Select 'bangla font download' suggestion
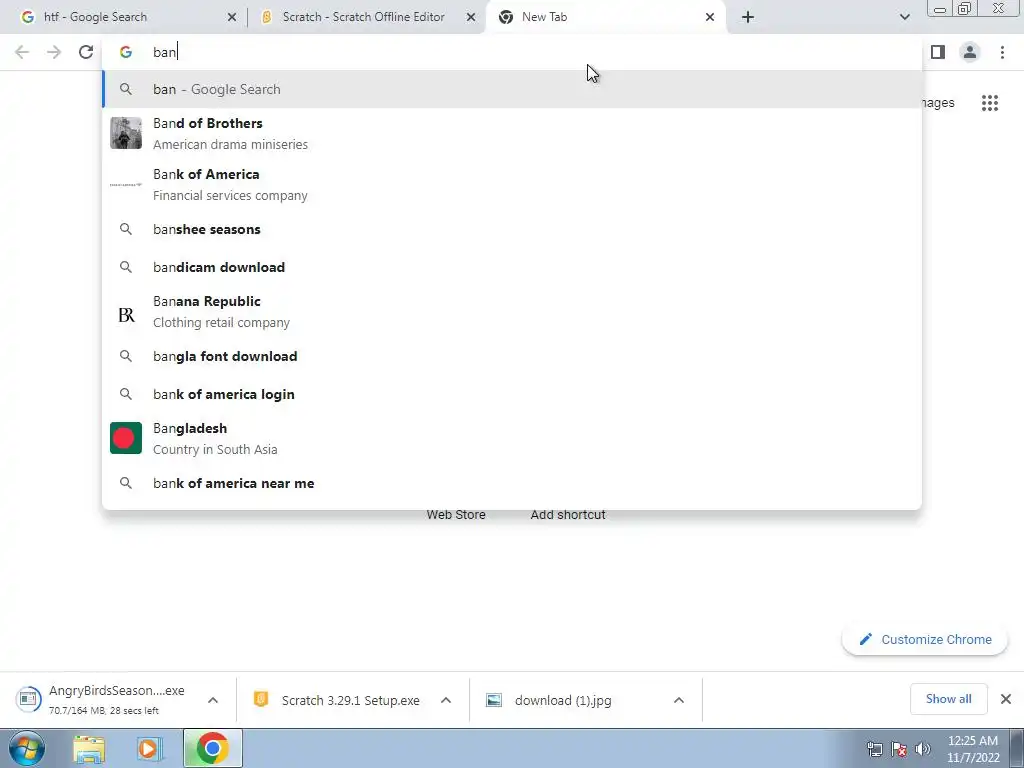Image resolution: width=1024 pixels, height=768 pixels. (512, 356)
